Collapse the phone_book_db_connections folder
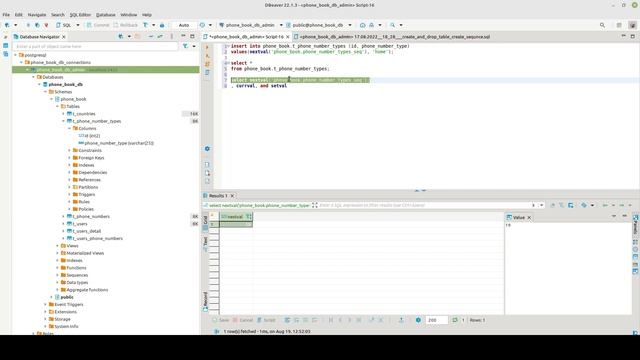 pos(22,62)
